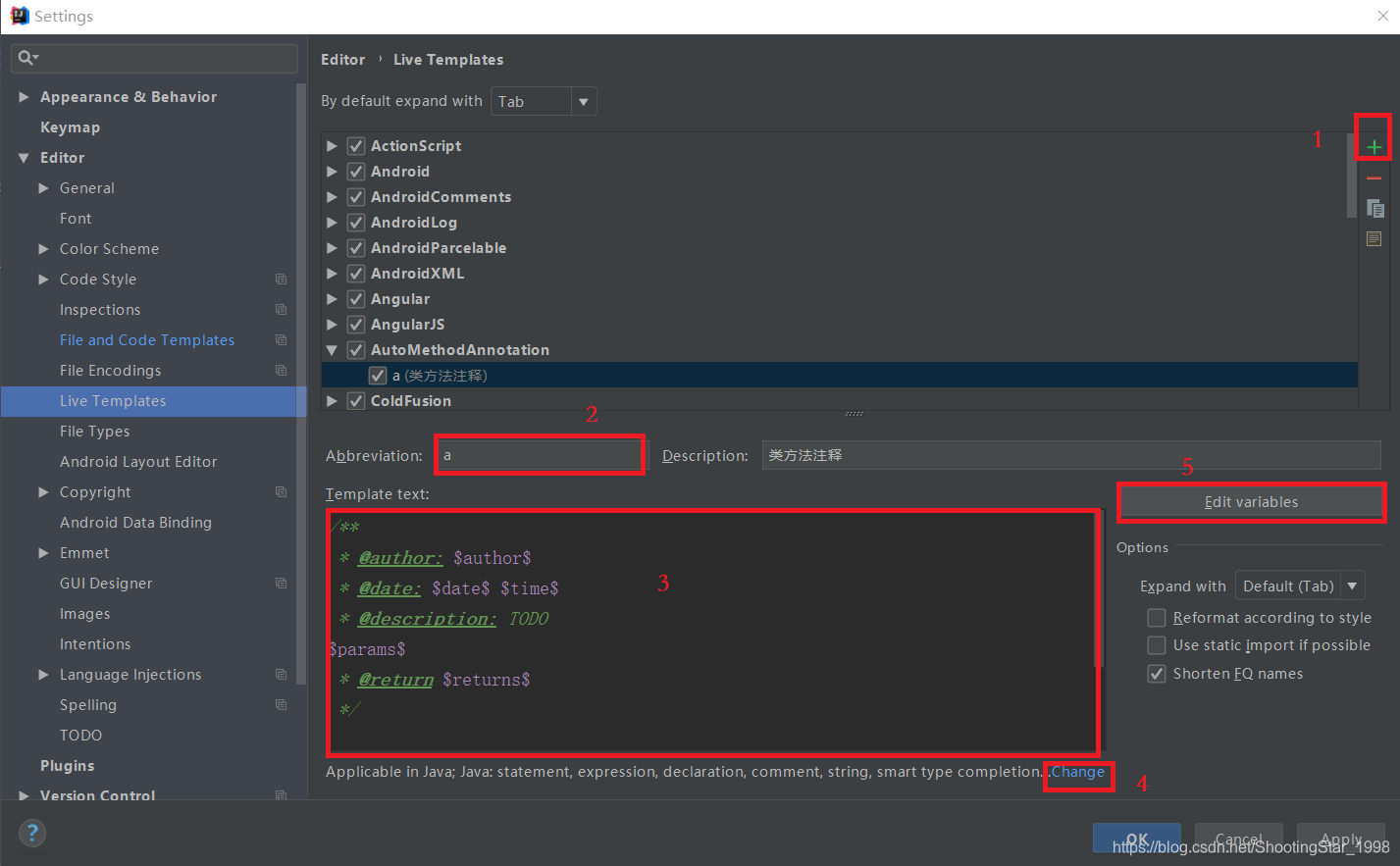Open the Keymap settings page
The width and height of the screenshot is (1400, 866).
pos(70,127)
